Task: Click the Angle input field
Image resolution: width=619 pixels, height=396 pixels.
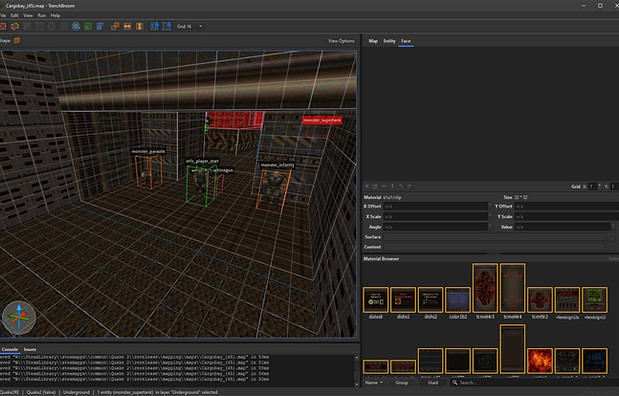Action: pos(435,227)
